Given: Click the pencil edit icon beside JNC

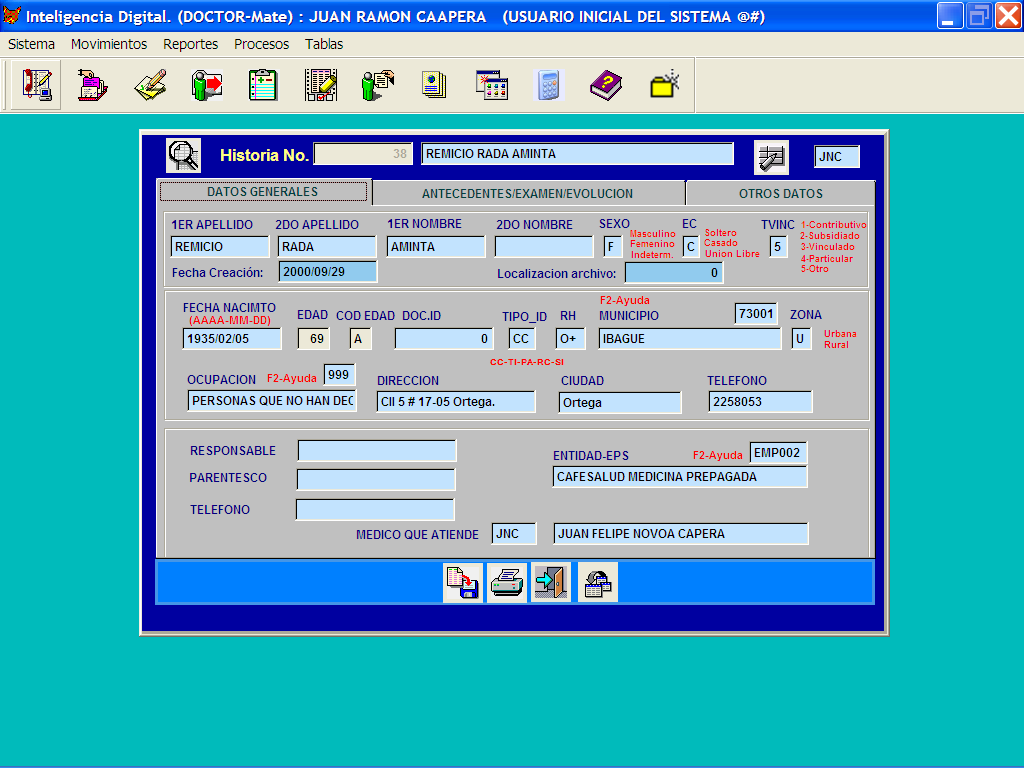Looking at the screenshot, I should 771,157.
